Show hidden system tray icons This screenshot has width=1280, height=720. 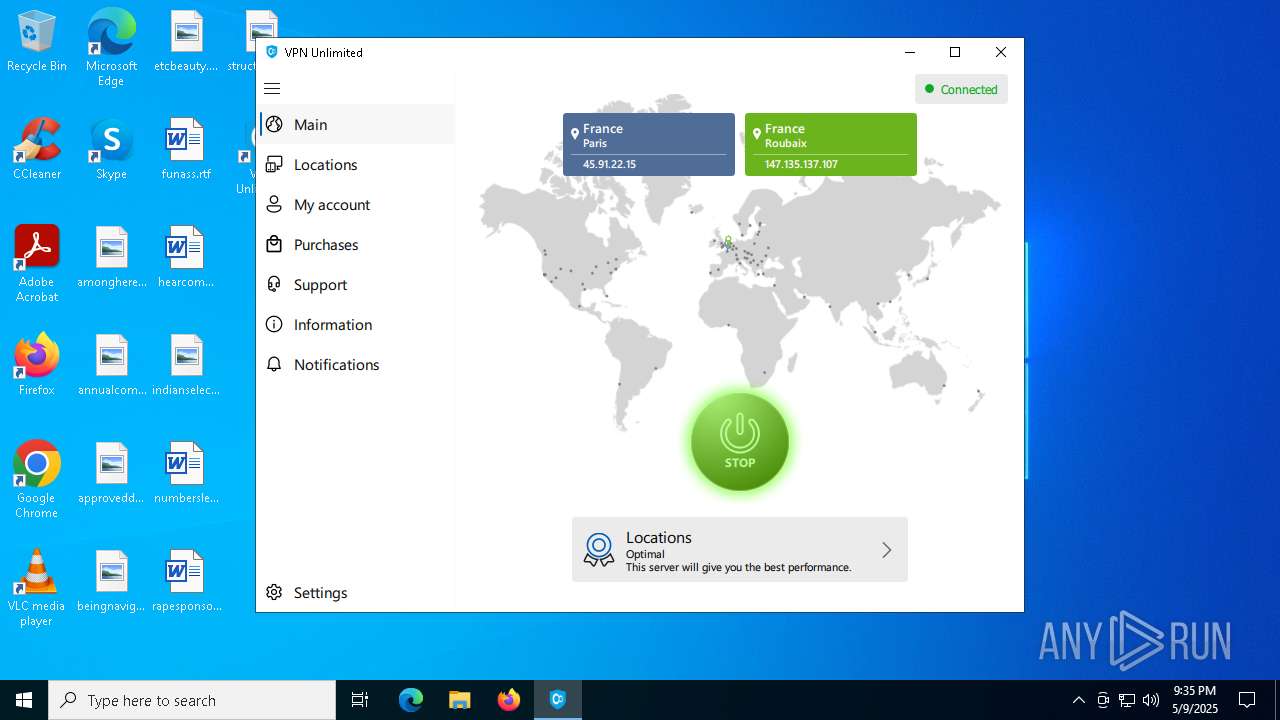pos(1078,700)
